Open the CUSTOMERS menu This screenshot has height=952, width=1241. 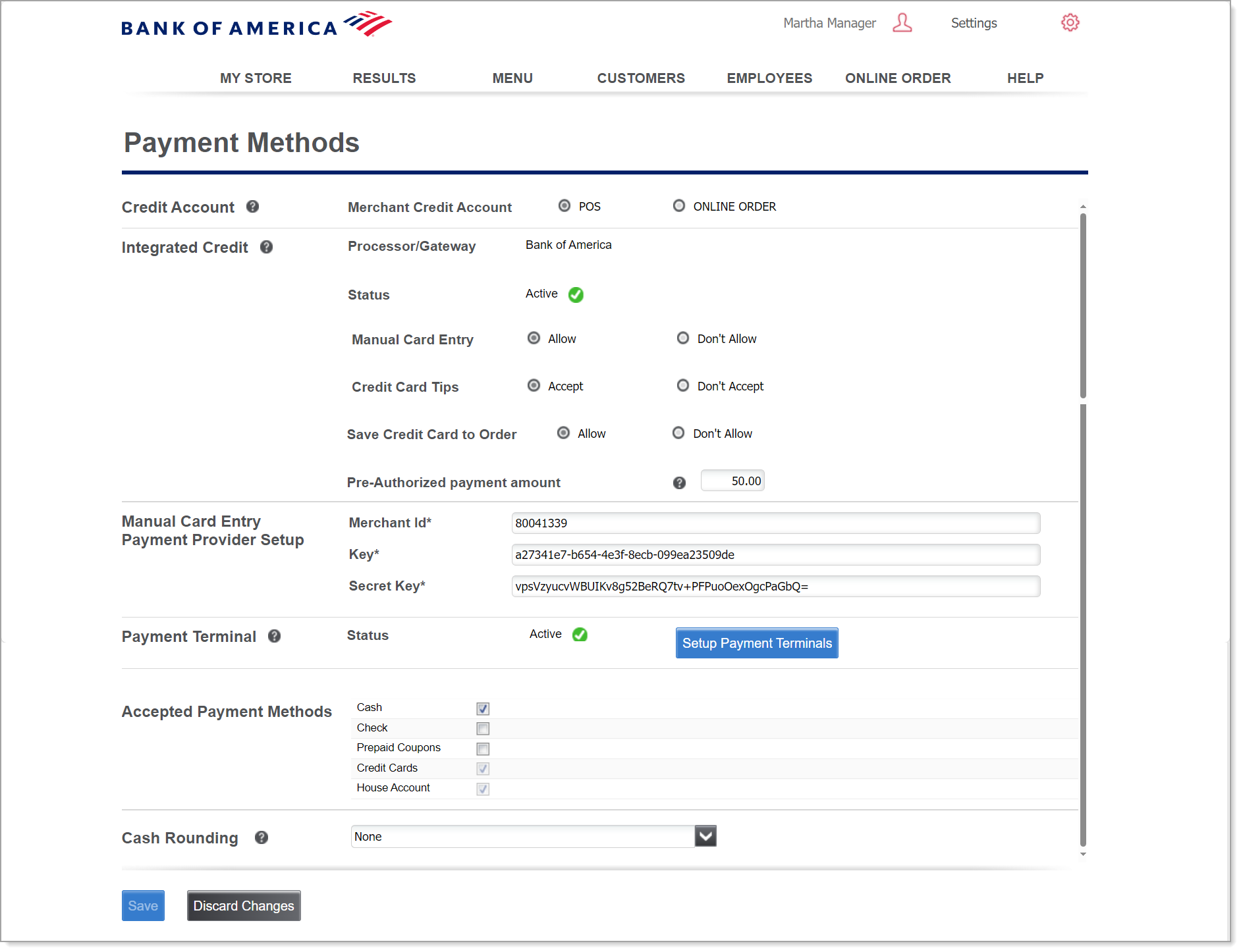click(x=641, y=78)
